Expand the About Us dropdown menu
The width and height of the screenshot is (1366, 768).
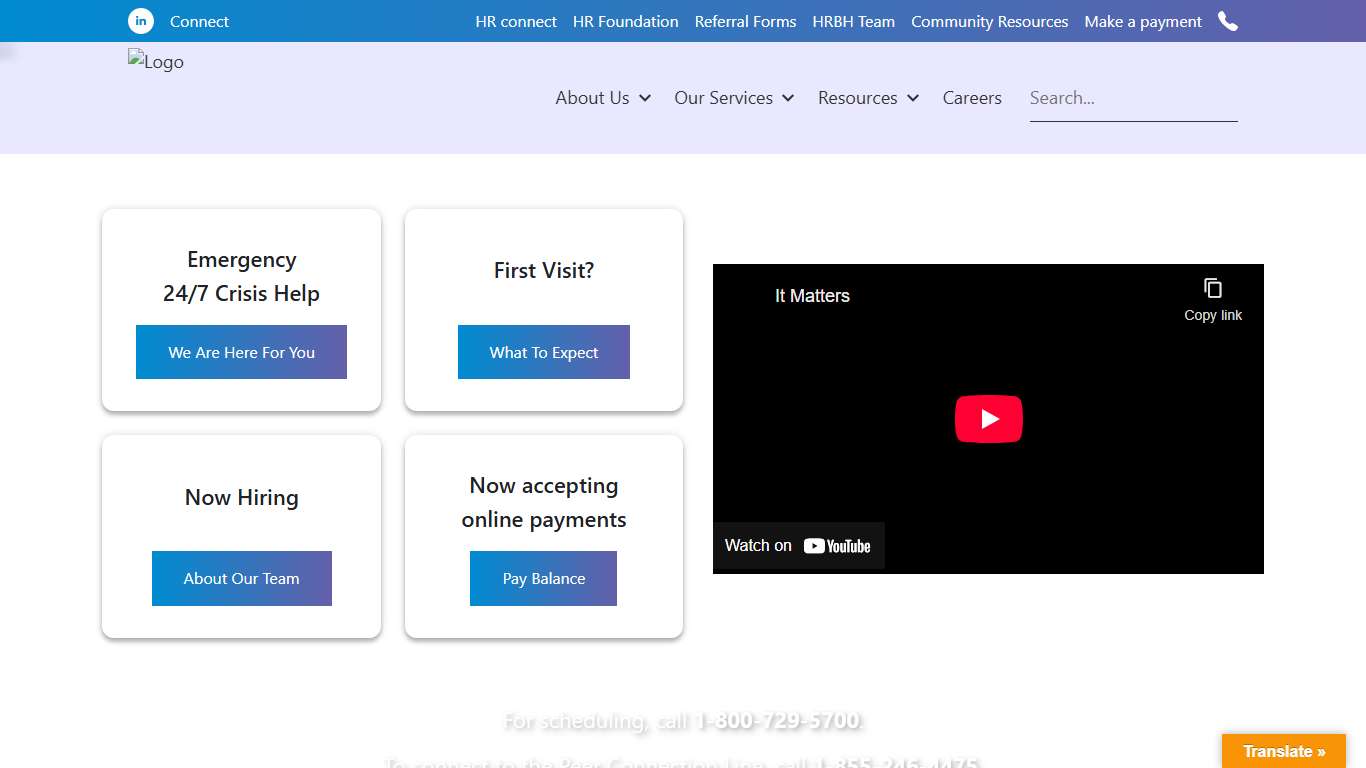point(603,98)
